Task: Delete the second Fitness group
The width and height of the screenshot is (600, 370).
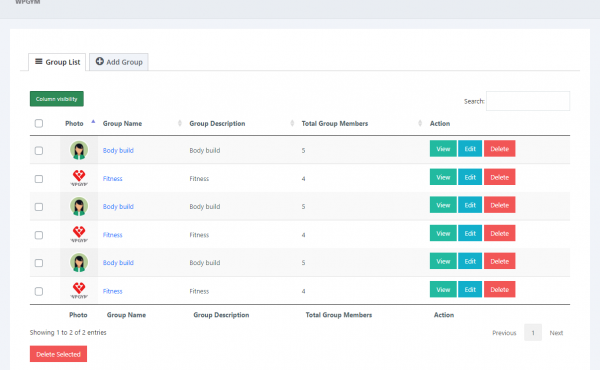Action: [499, 233]
